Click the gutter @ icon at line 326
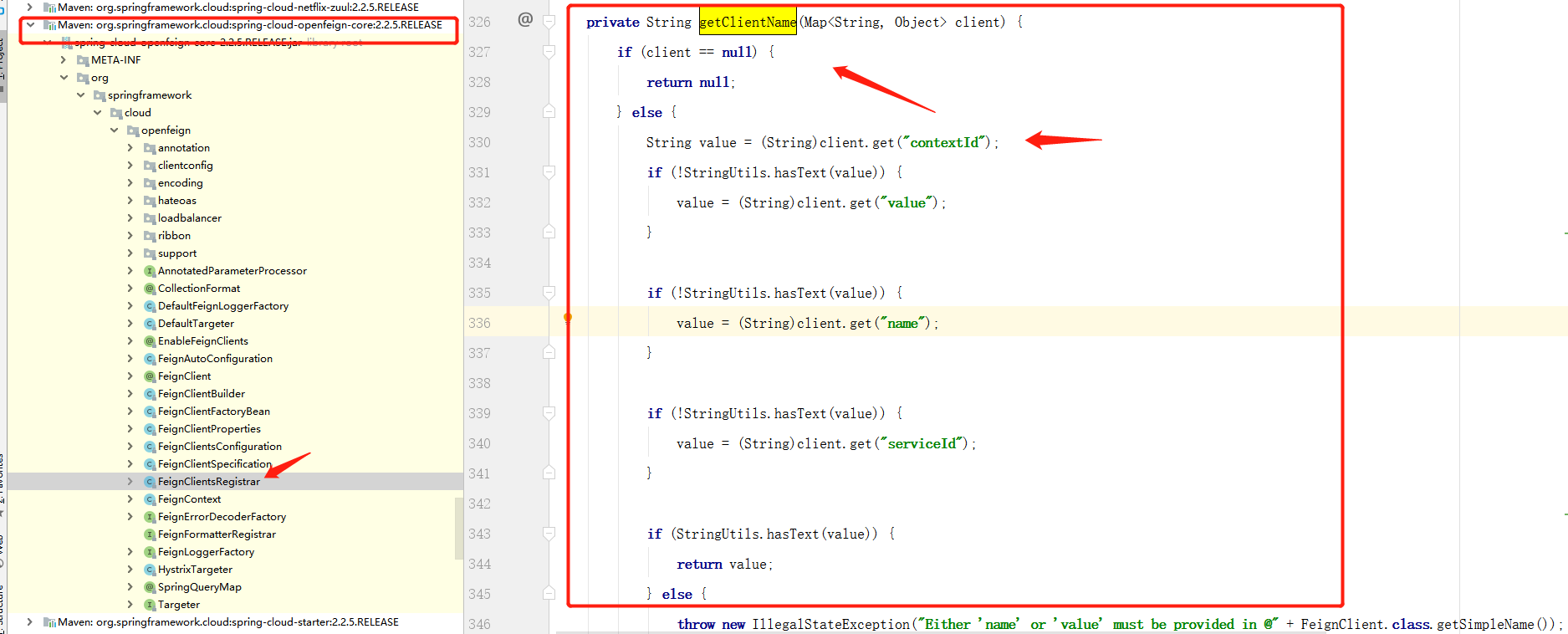 click(525, 19)
